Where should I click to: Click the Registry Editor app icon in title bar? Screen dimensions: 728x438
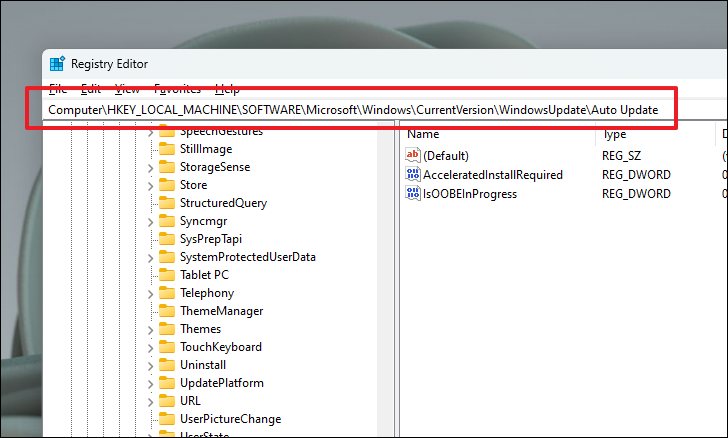[x=57, y=64]
